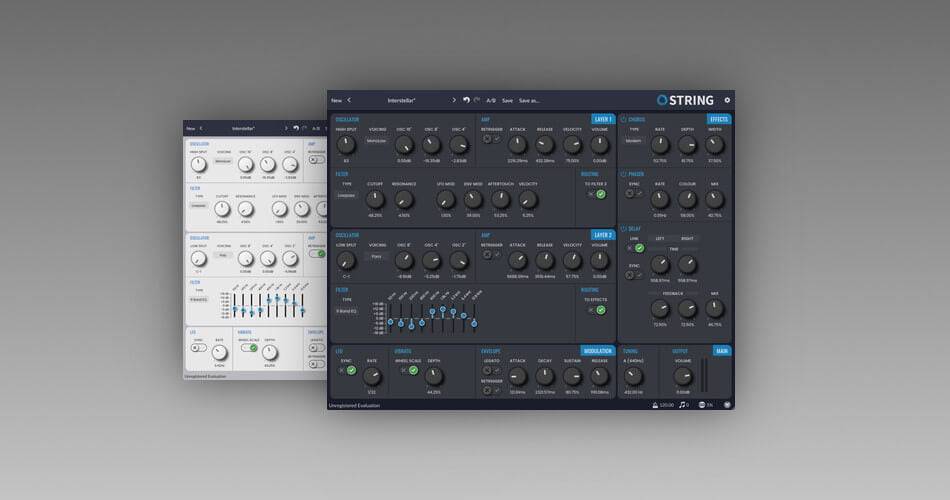This screenshot has height=500, width=950.
Task: Click New in the dark window toolbar
Action: point(336,101)
